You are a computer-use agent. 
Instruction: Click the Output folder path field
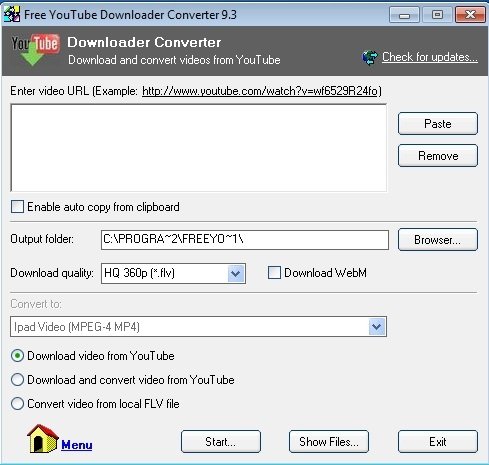(245, 240)
